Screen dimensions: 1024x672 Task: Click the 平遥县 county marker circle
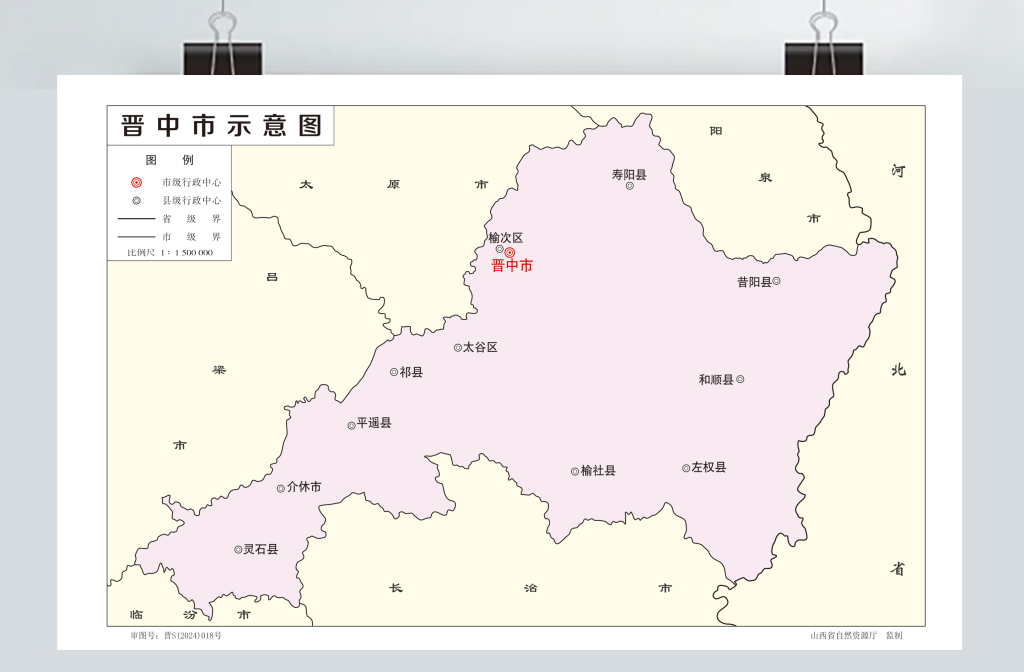tap(351, 425)
